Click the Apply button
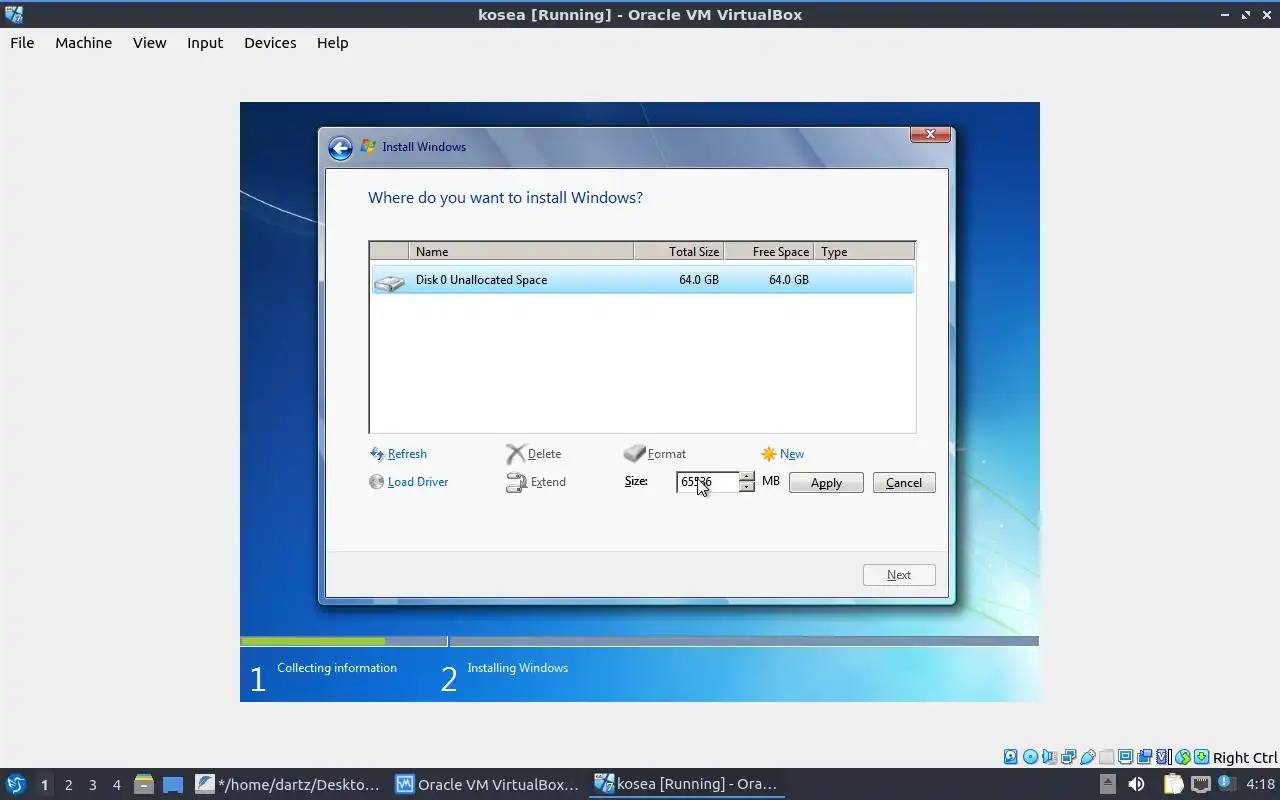This screenshot has height=800, width=1280. click(x=826, y=483)
